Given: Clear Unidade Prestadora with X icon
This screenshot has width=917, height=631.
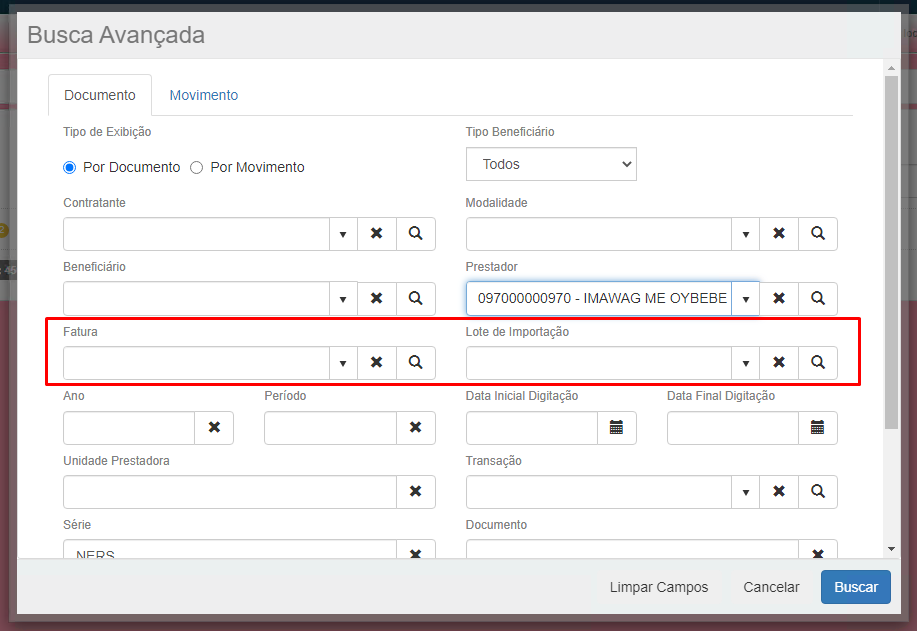Looking at the screenshot, I should tap(416, 491).
